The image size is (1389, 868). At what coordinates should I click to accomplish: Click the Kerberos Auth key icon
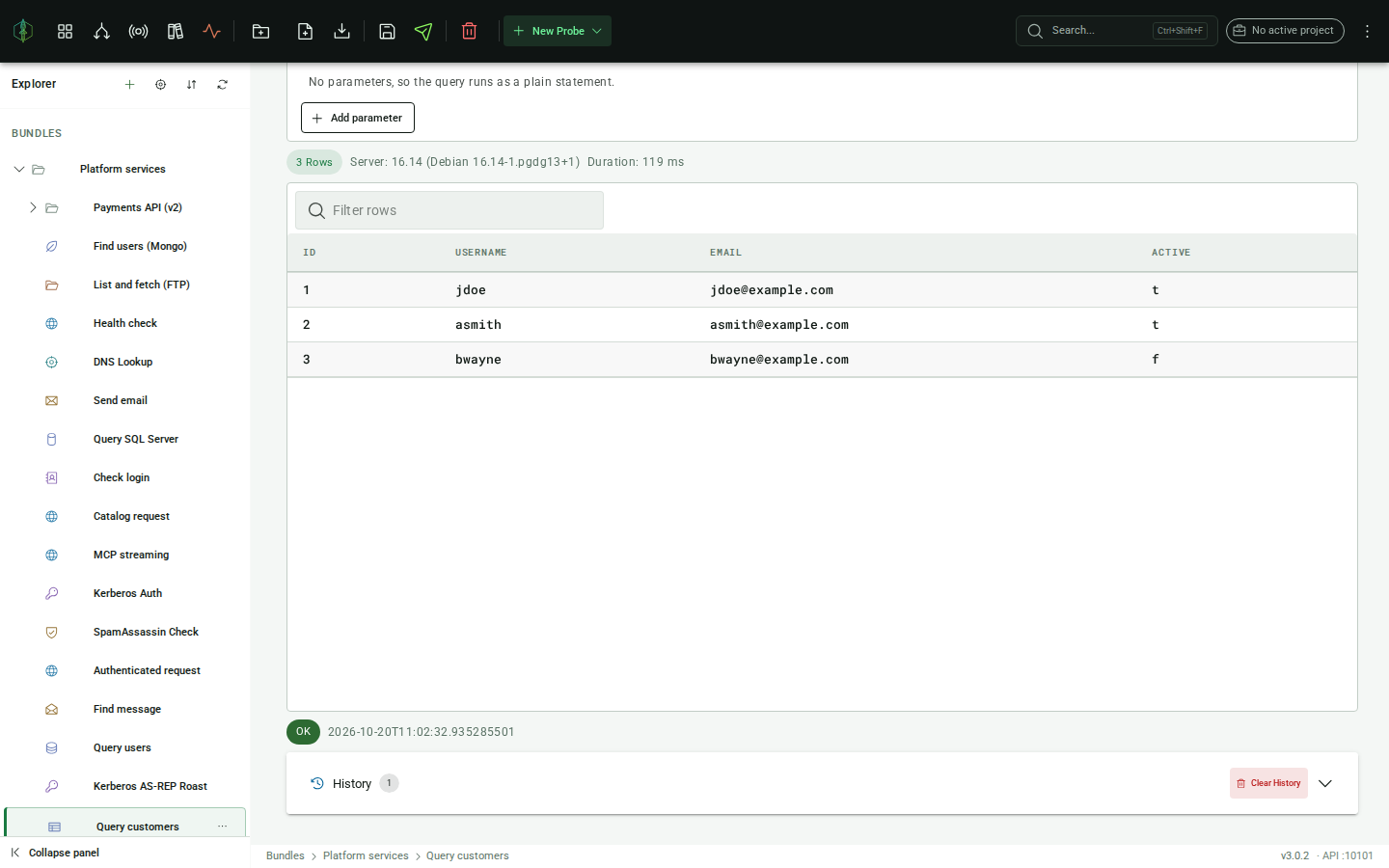coord(52,593)
